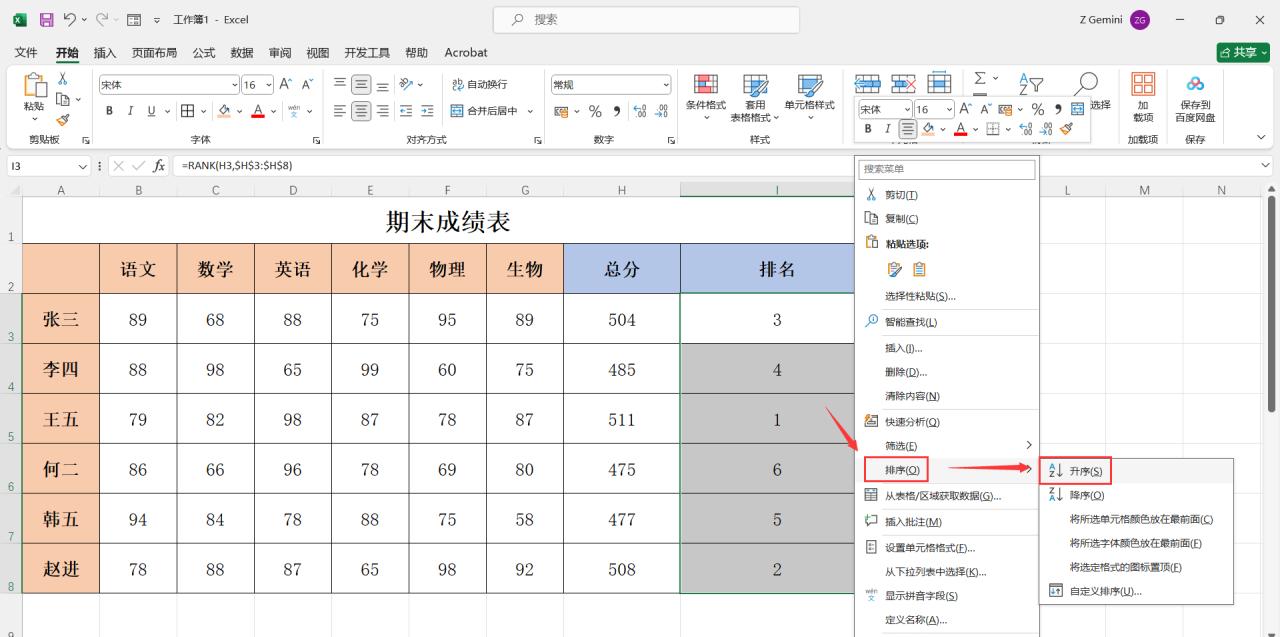The height and width of the screenshot is (637, 1280).
Task: Open the Insert (插入) ribbon tab
Action: (105, 52)
